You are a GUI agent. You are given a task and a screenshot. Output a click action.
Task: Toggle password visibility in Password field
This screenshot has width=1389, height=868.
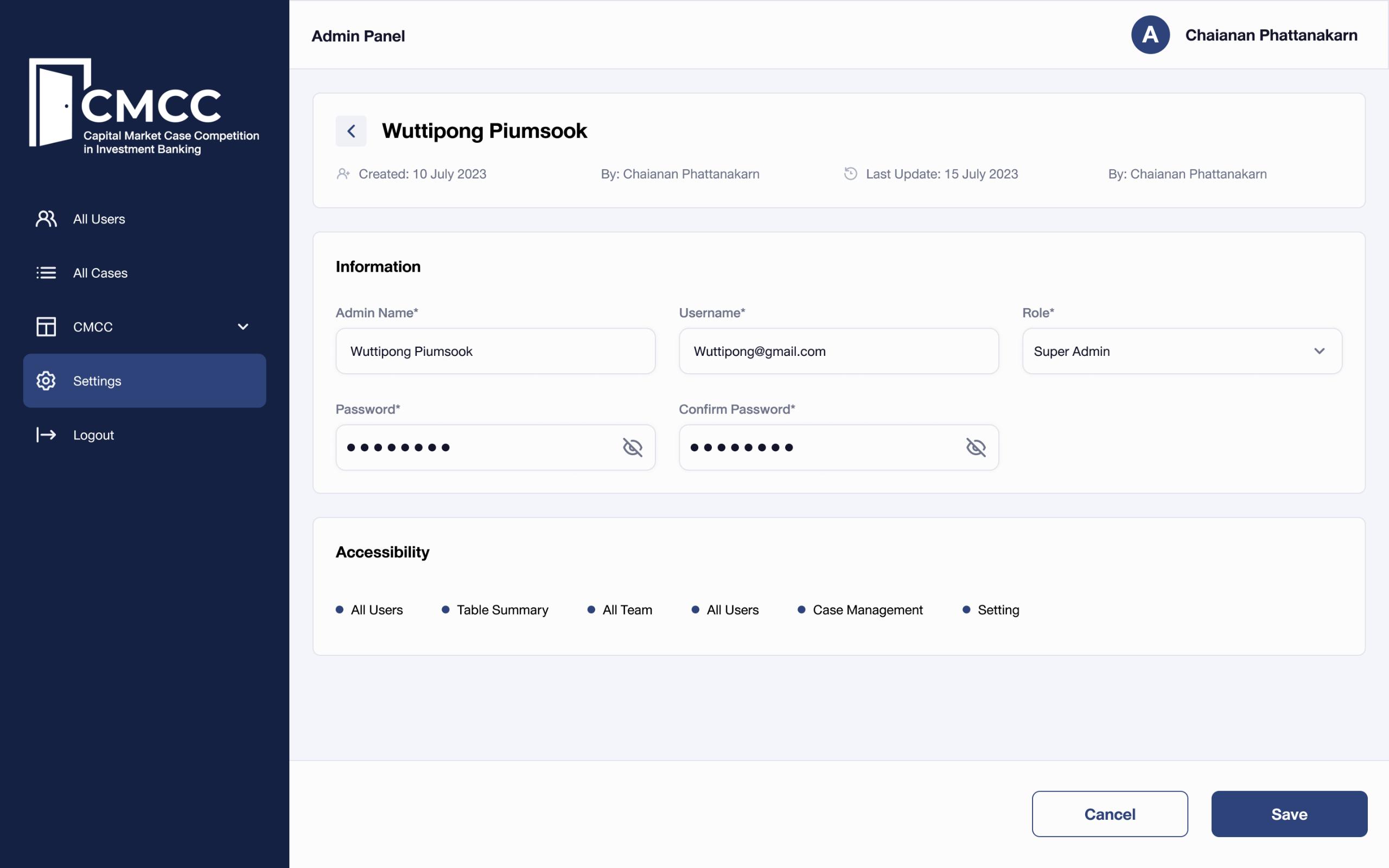click(x=632, y=447)
